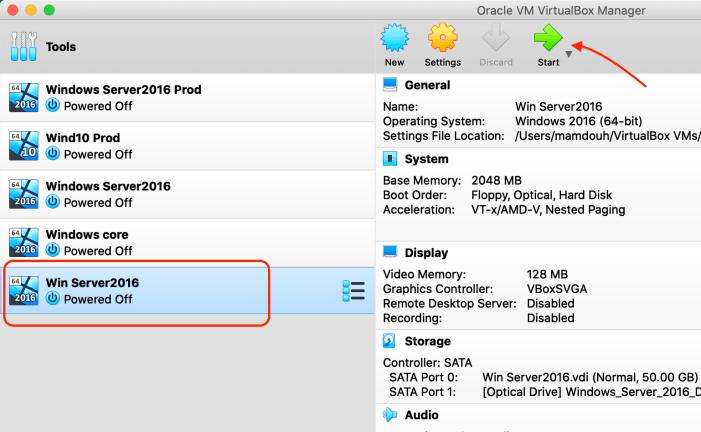Click the Wind10 Prod OS icon
The image size is (701, 432).
click(x=24, y=145)
